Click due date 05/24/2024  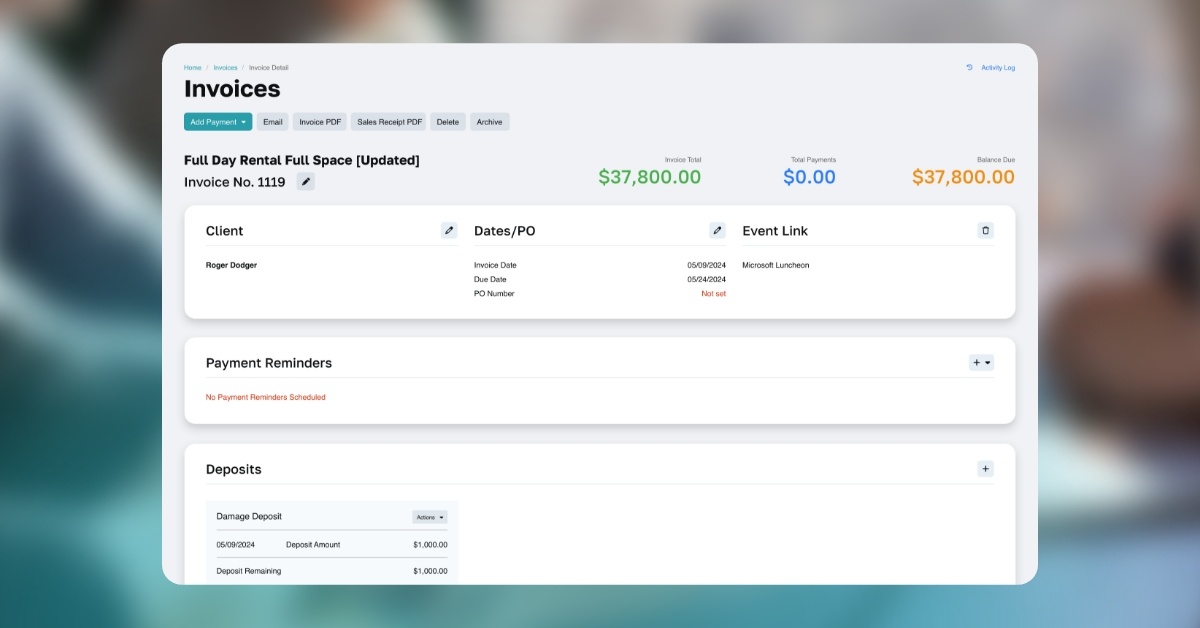pyautogui.click(x=707, y=279)
